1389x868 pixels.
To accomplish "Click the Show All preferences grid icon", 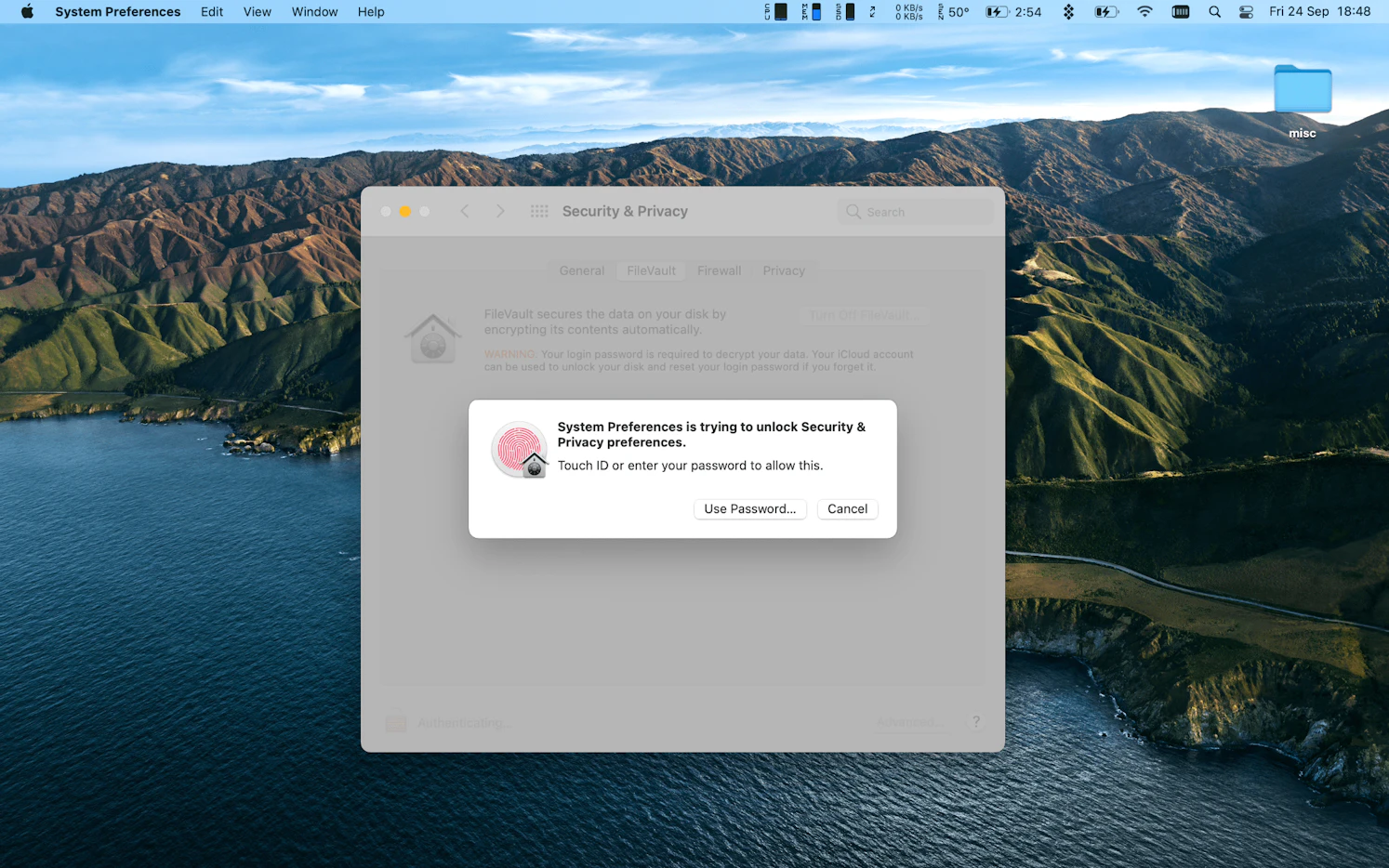I will coord(539,211).
